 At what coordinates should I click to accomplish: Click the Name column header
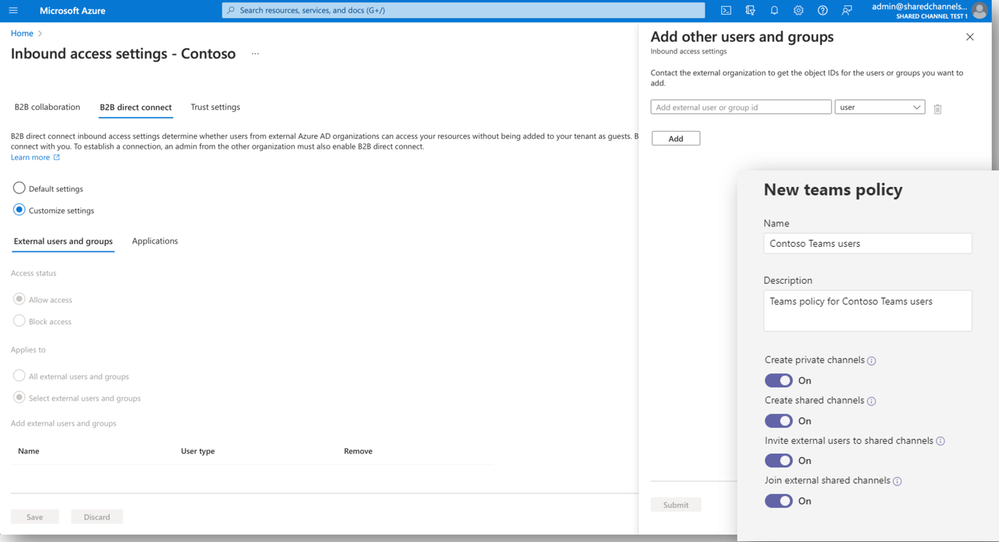29,451
